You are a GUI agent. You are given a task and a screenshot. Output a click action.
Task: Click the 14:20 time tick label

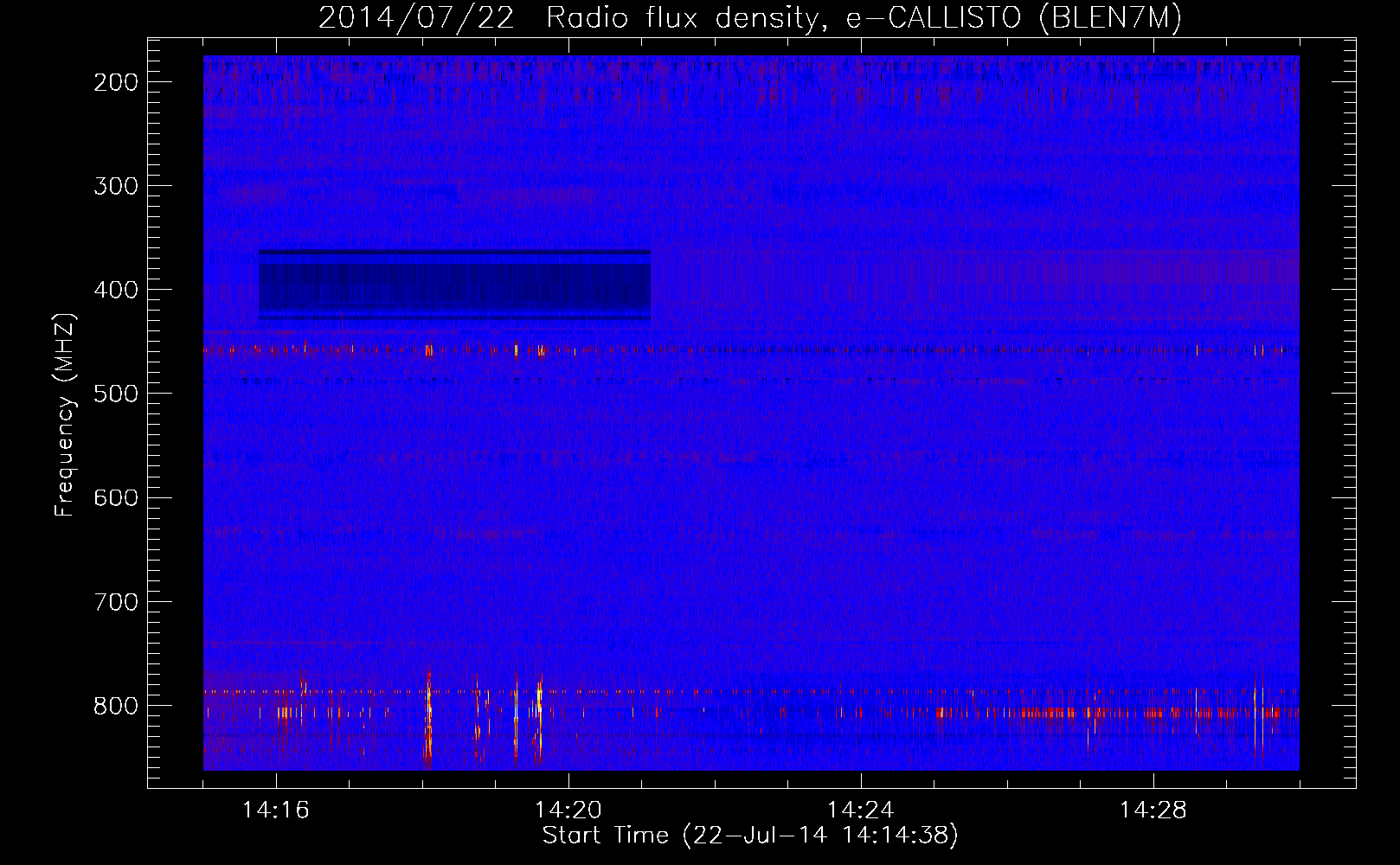(568, 811)
